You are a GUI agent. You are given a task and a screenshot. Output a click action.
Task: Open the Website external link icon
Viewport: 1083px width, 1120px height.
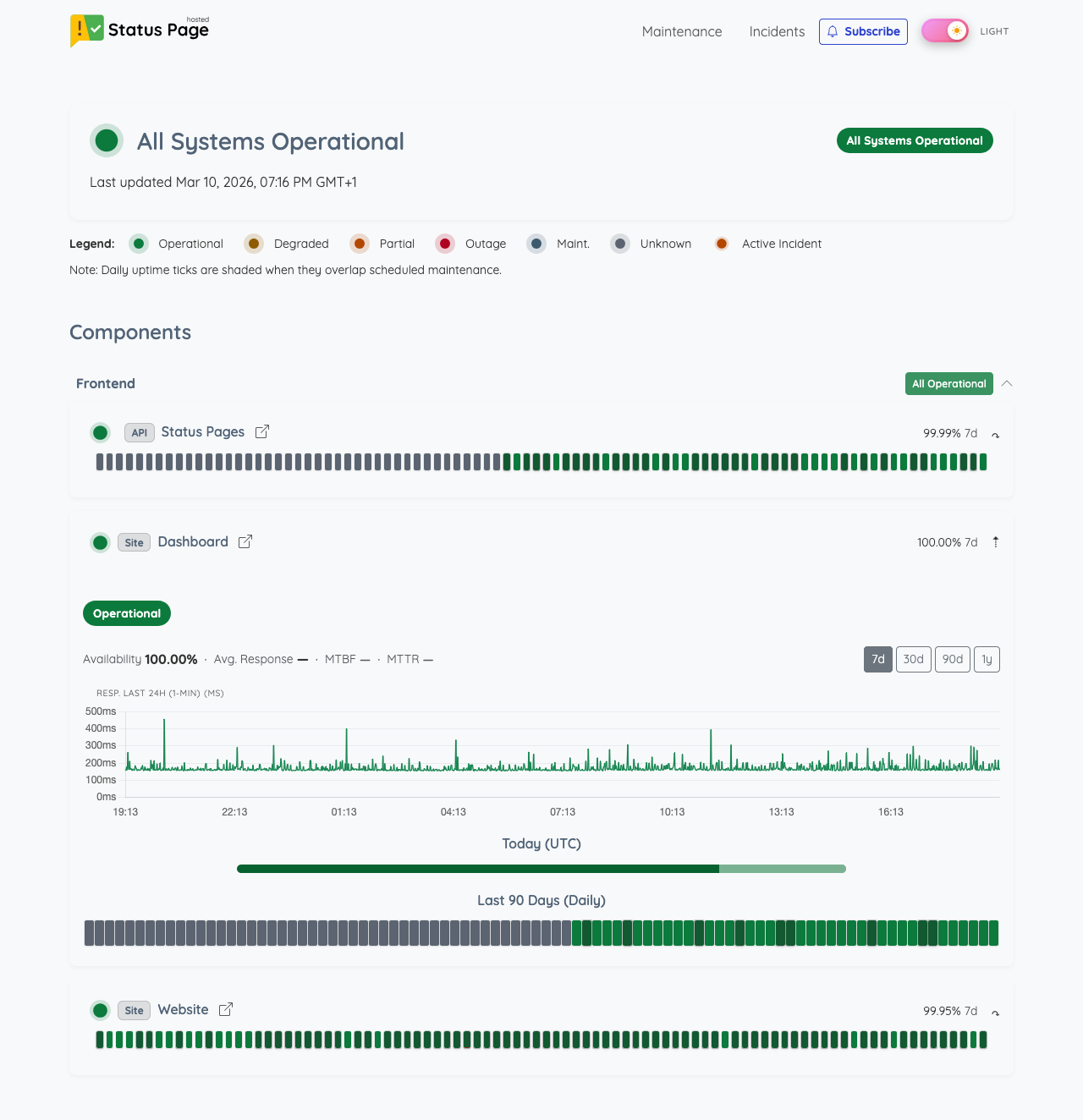point(226,1009)
